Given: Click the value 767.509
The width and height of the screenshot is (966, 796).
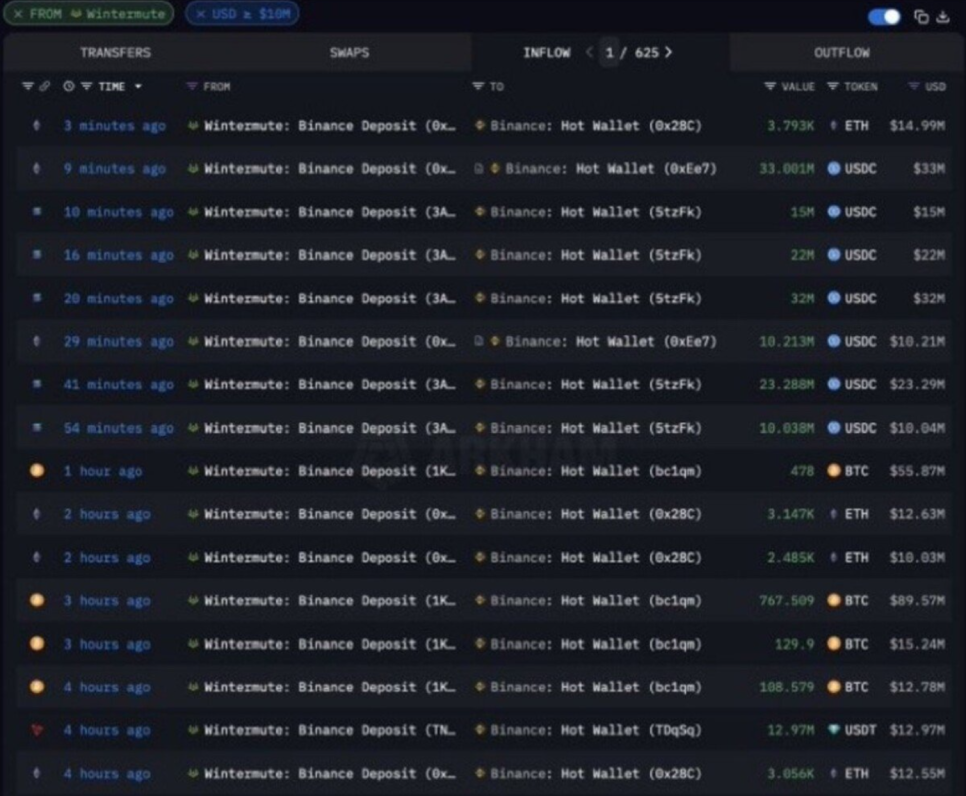Looking at the screenshot, I should (x=787, y=601).
